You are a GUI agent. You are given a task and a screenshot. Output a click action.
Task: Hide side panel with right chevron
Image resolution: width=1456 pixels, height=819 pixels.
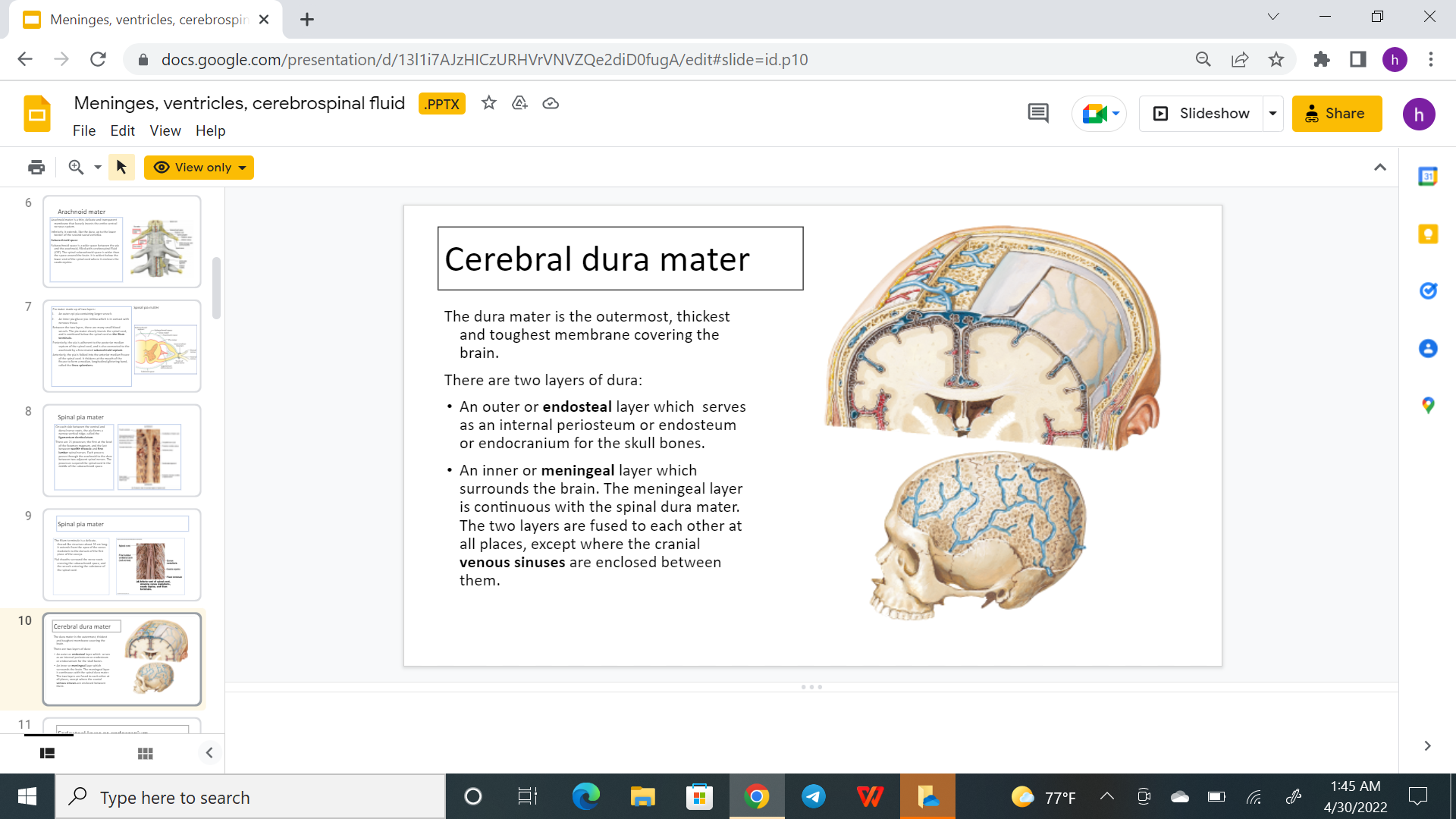coord(1427,746)
